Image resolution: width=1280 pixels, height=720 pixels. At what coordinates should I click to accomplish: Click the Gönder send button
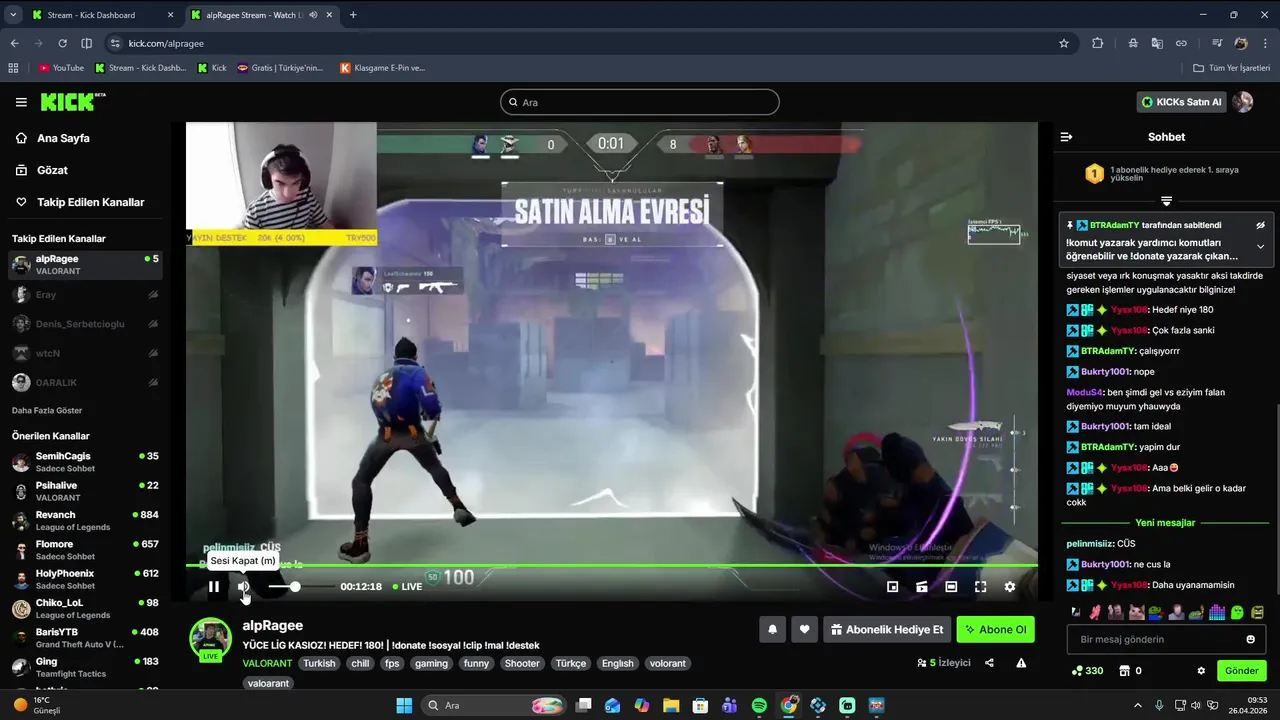(x=1242, y=671)
